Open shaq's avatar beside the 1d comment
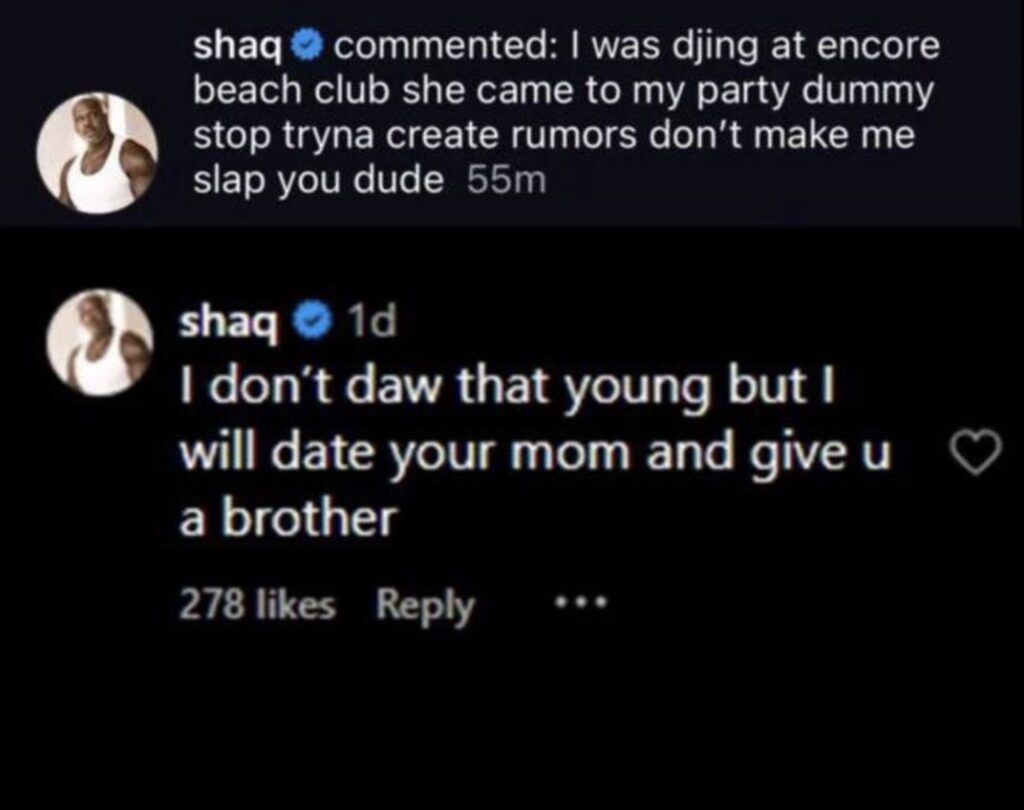This screenshot has height=810, width=1024. [x=99, y=343]
